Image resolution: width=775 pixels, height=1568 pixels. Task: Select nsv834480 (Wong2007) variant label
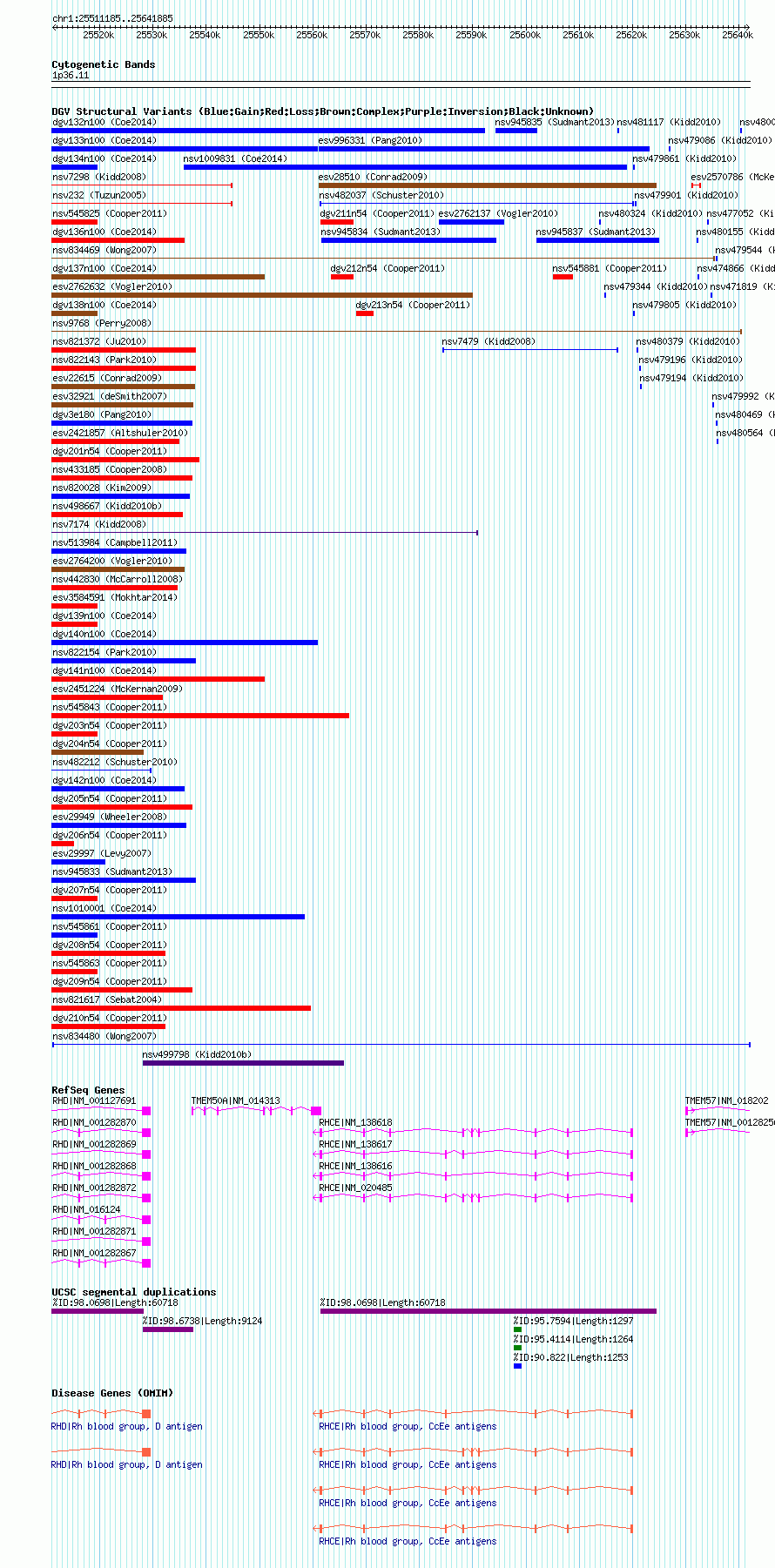104,1036
